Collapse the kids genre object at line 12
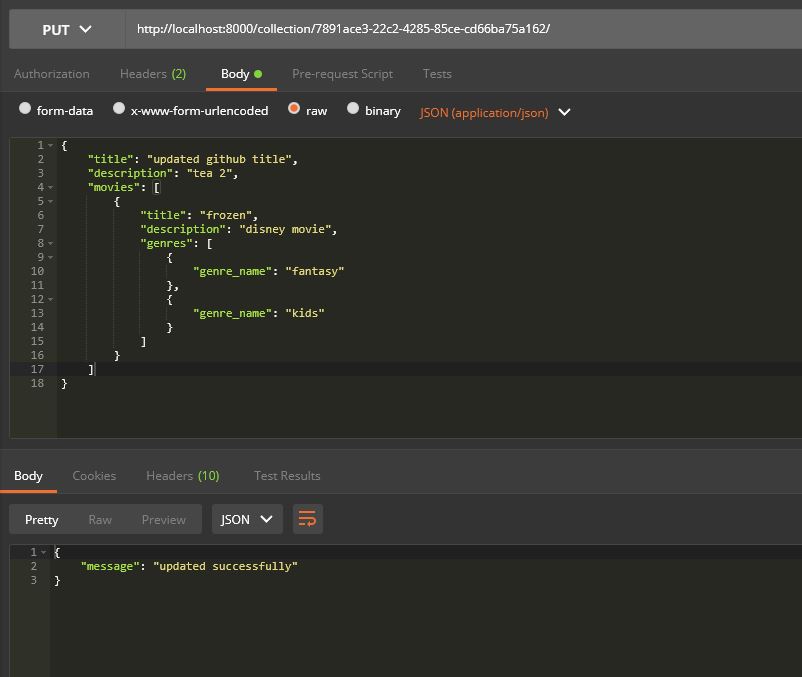This screenshot has width=802, height=677. (x=51, y=299)
